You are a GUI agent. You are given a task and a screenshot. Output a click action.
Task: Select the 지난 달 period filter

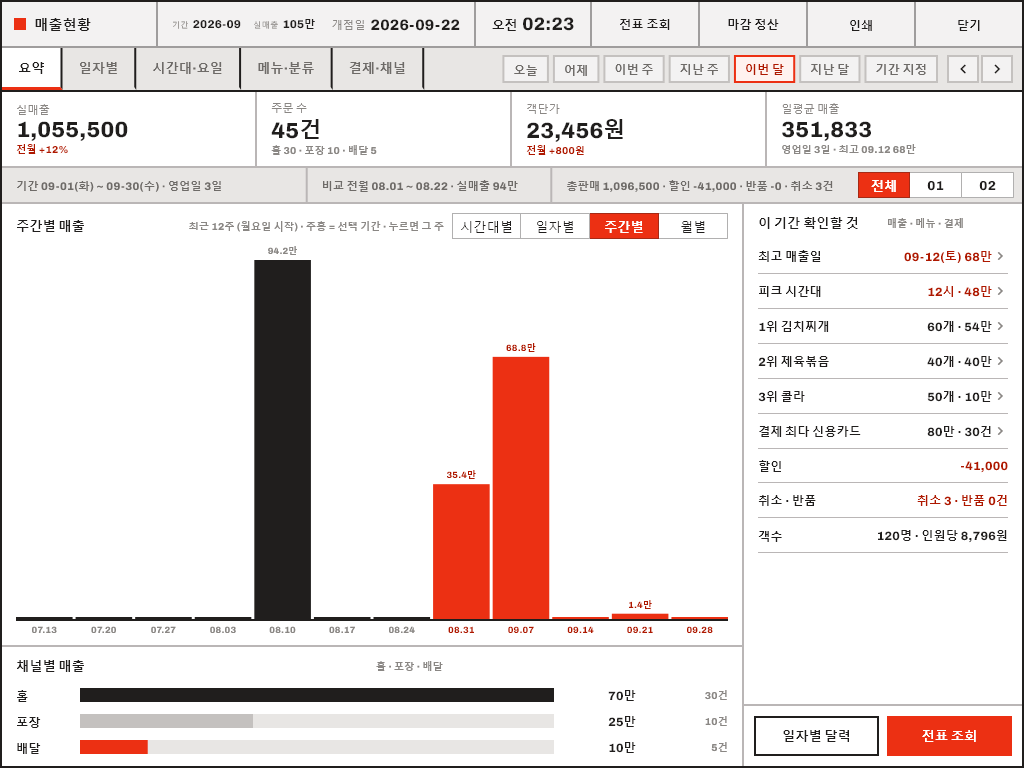[x=829, y=69]
